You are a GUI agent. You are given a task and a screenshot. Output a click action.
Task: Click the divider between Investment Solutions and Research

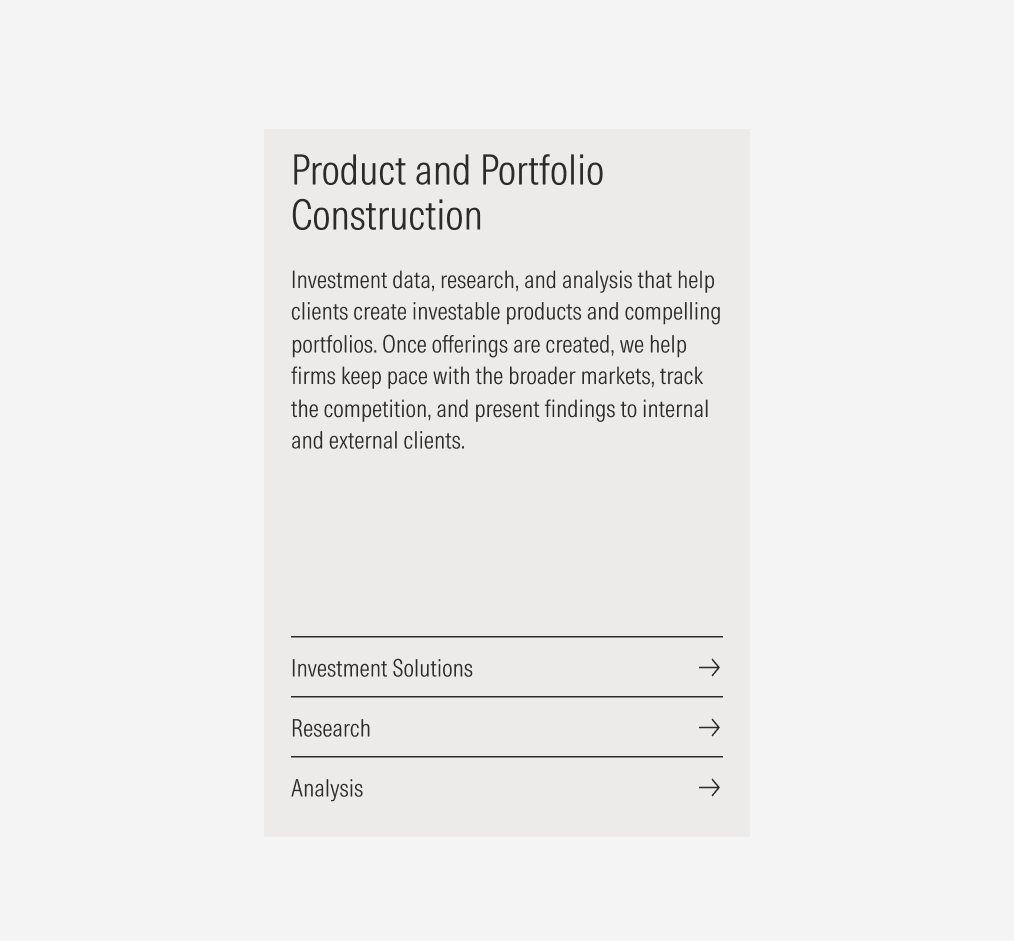(x=507, y=697)
